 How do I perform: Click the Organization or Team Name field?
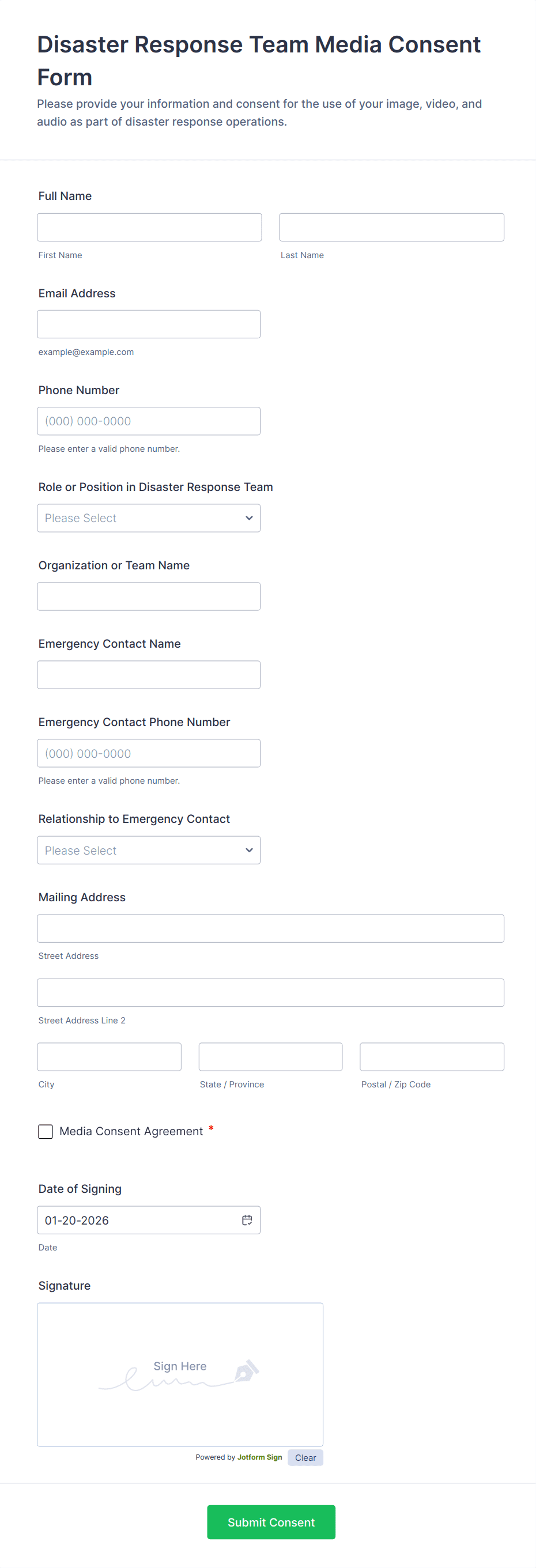[149, 596]
